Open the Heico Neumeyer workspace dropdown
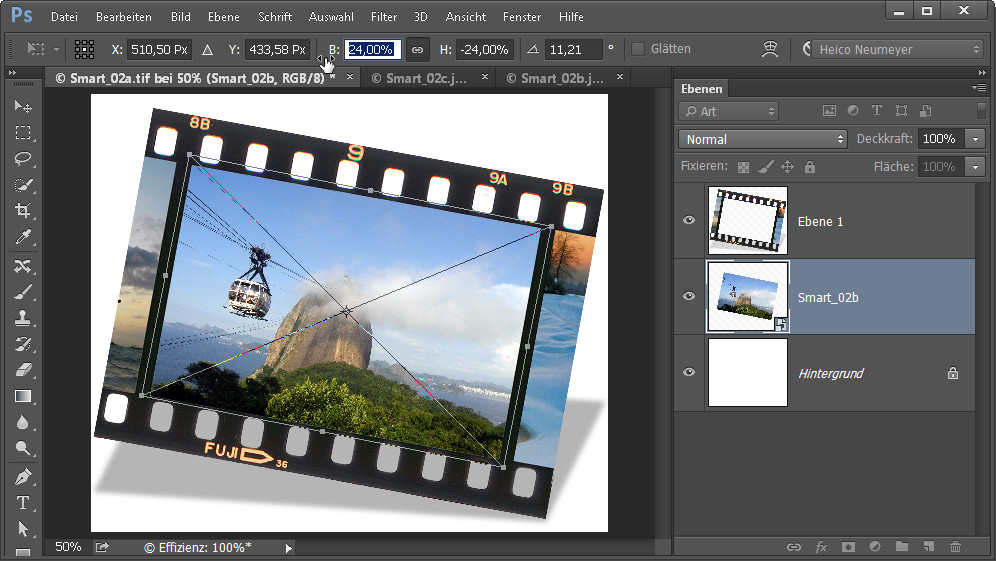 click(x=897, y=49)
